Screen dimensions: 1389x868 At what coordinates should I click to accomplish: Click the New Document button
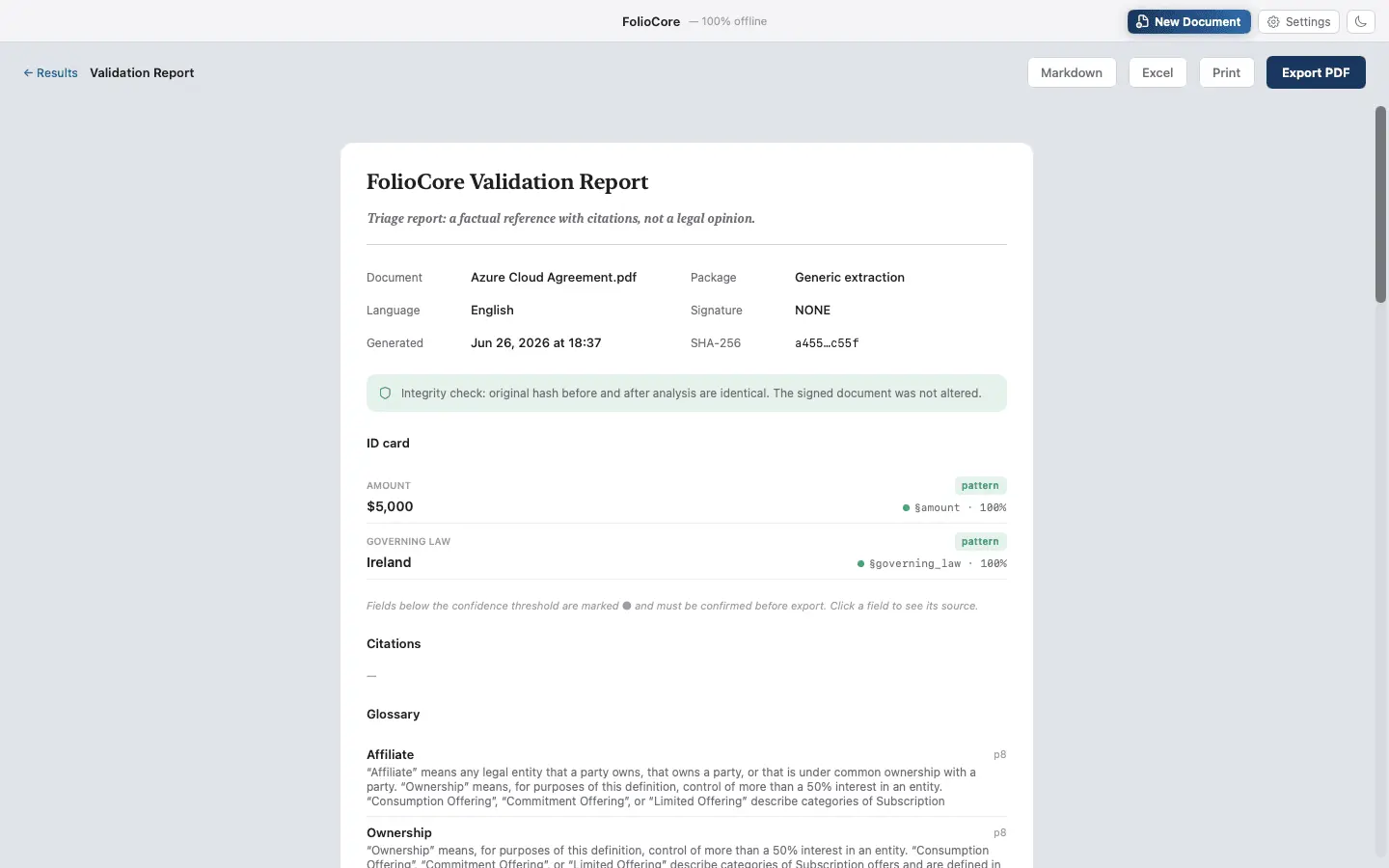coord(1188,21)
